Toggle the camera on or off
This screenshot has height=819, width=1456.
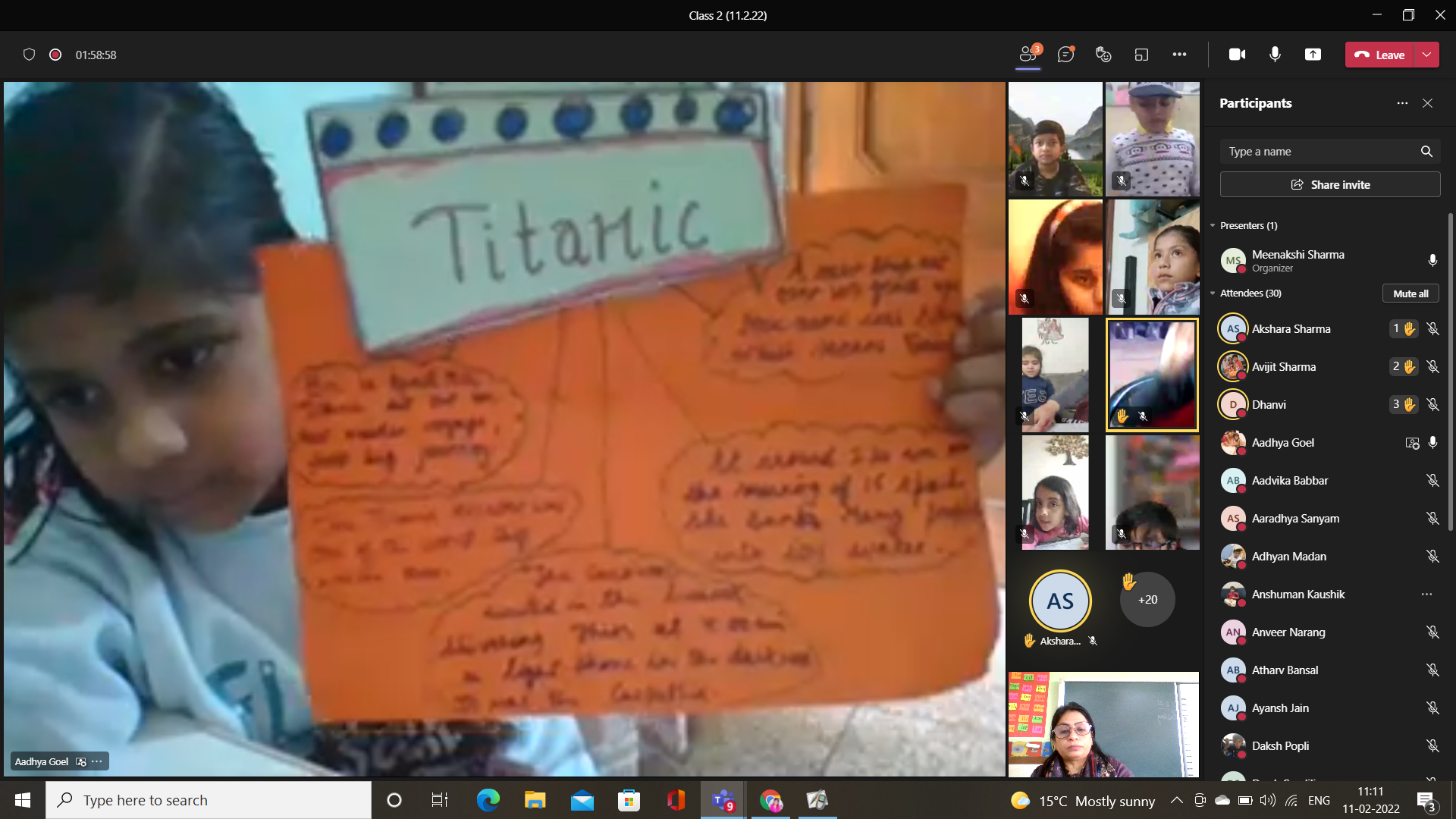click(x=1237, y=55)
